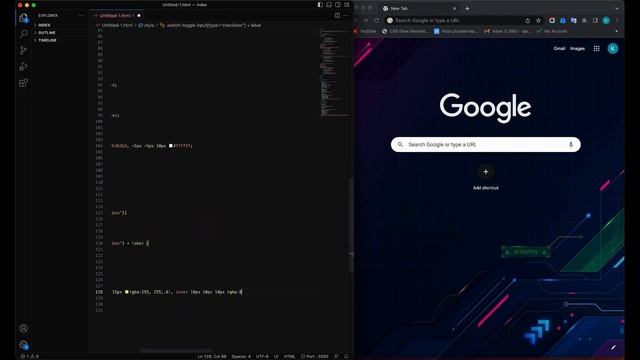Split the VS Code editor right
The width and height of the screenshot is (640, 360).
click(x=337, y=16)
